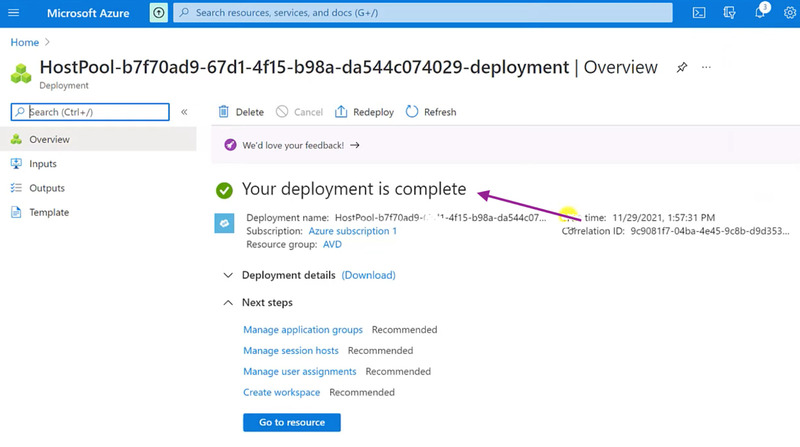The image size is (800, 447).
Task: Open Manage user assignments link
Action: pyautogui.click(x=299, y=371)
